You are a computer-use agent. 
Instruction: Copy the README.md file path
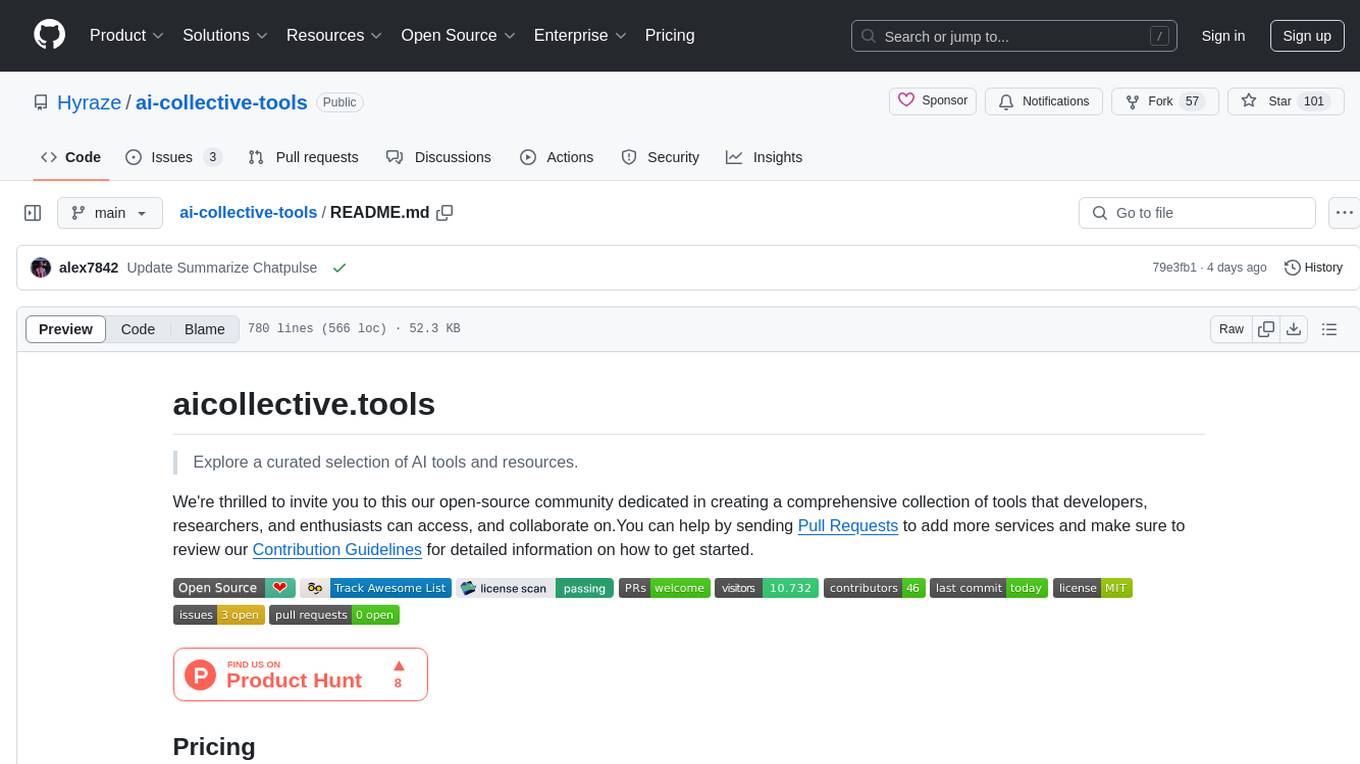click(x=445, y=212)
